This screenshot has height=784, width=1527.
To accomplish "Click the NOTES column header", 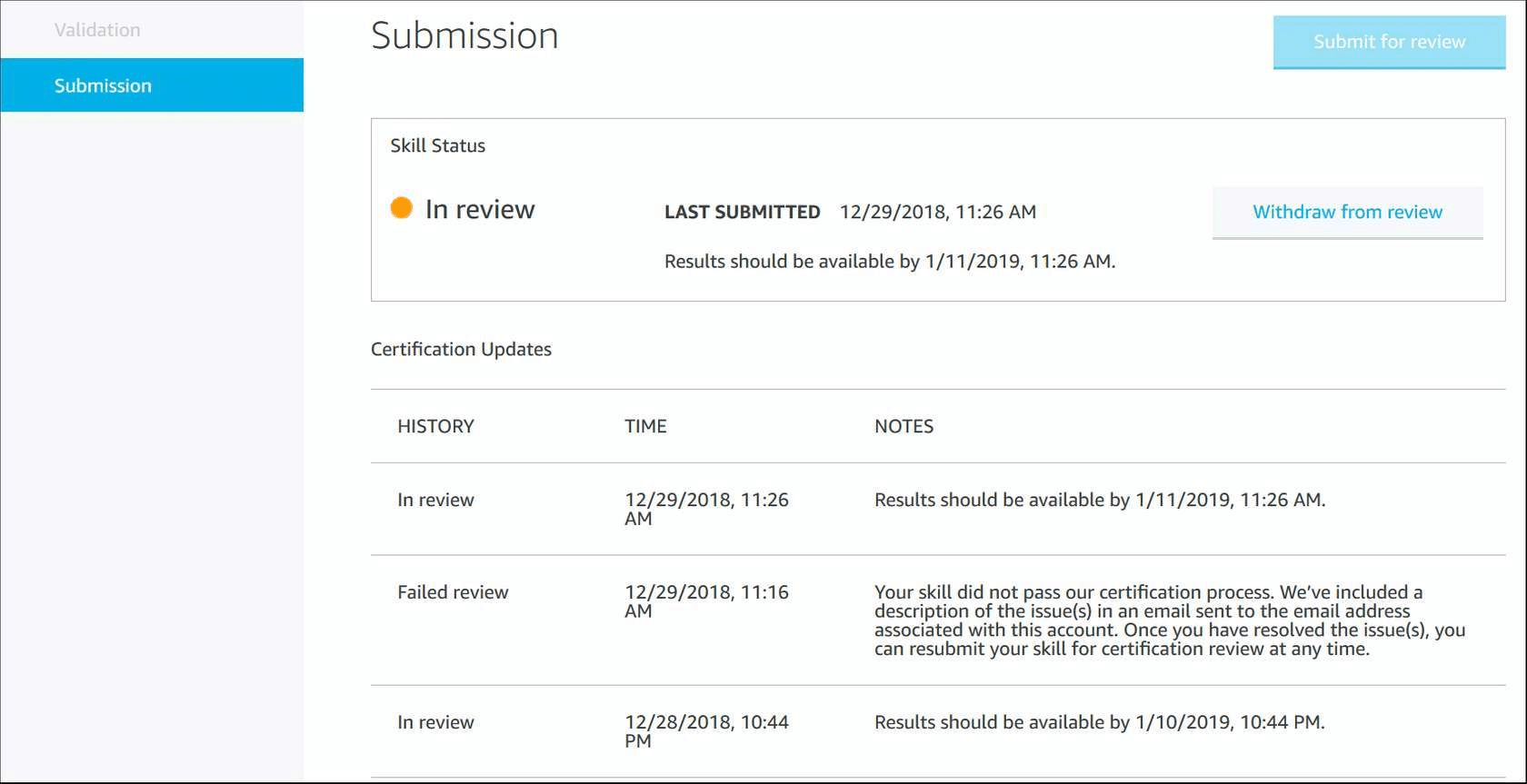I will [903, 426].
